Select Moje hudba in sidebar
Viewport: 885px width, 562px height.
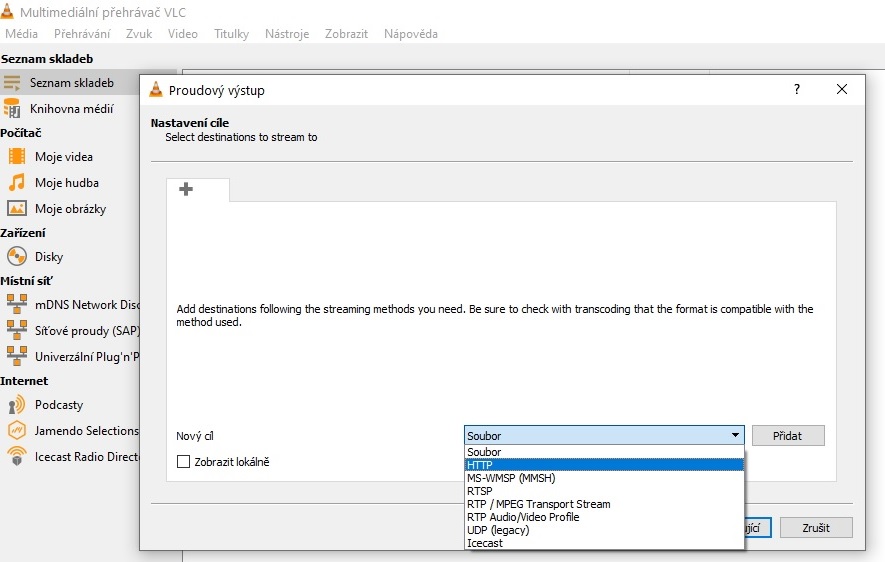click(67, 183)
